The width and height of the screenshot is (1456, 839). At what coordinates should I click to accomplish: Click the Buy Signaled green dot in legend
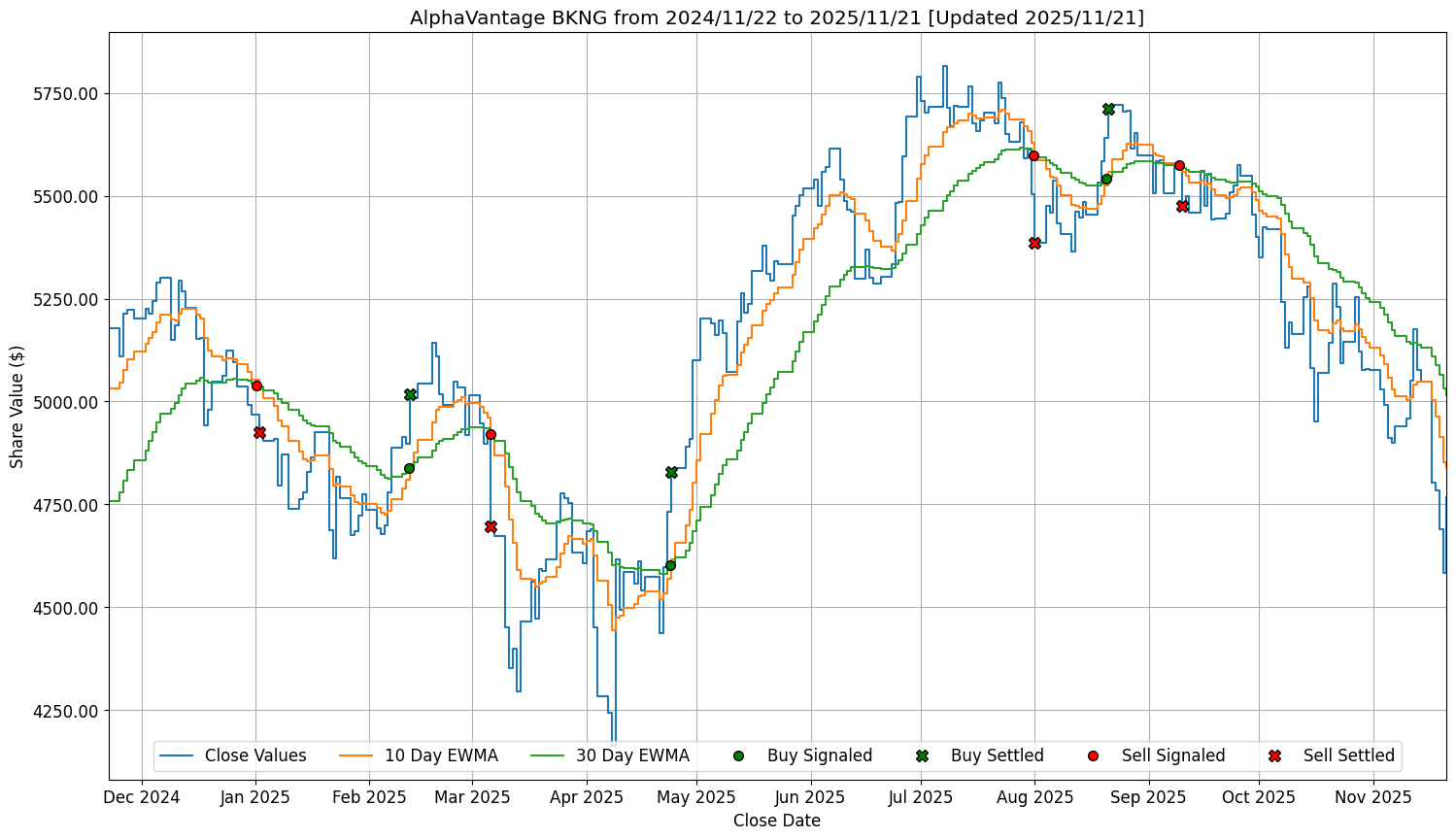click(738, 755)
